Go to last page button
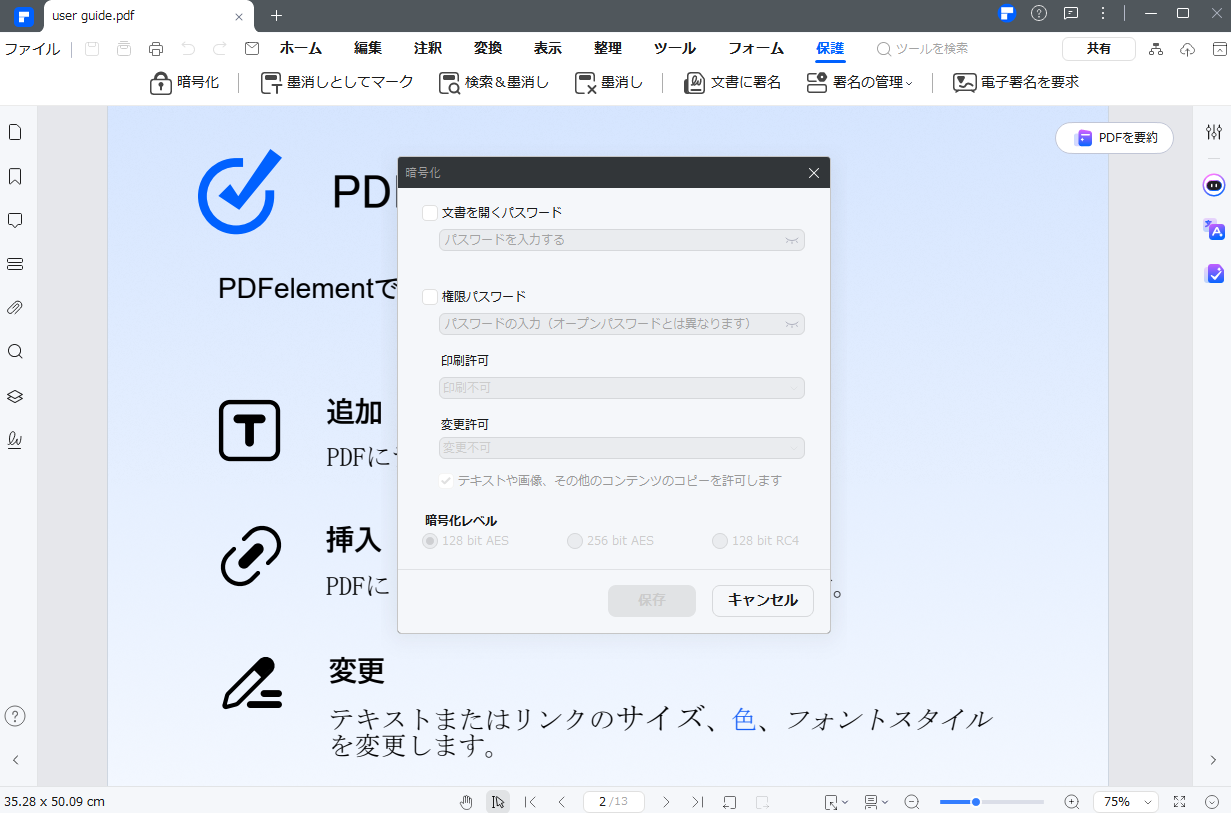The width and height of the screenshot is (1231, 813). pos(698,802)
